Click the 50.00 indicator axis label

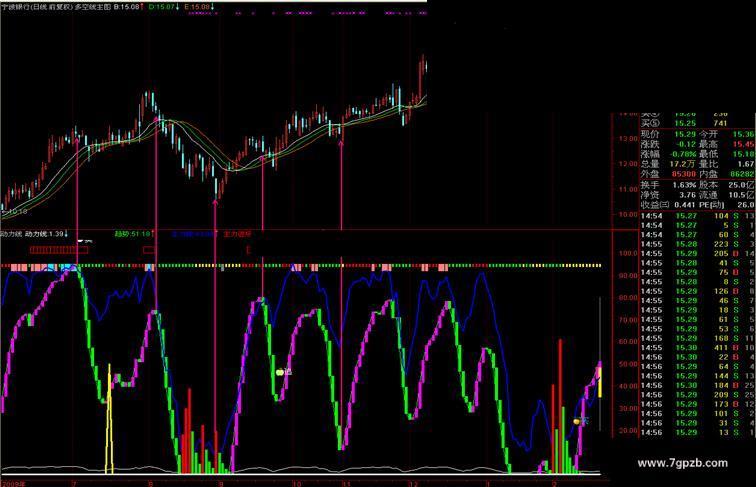pyautogui.click(x=628, y=364)
